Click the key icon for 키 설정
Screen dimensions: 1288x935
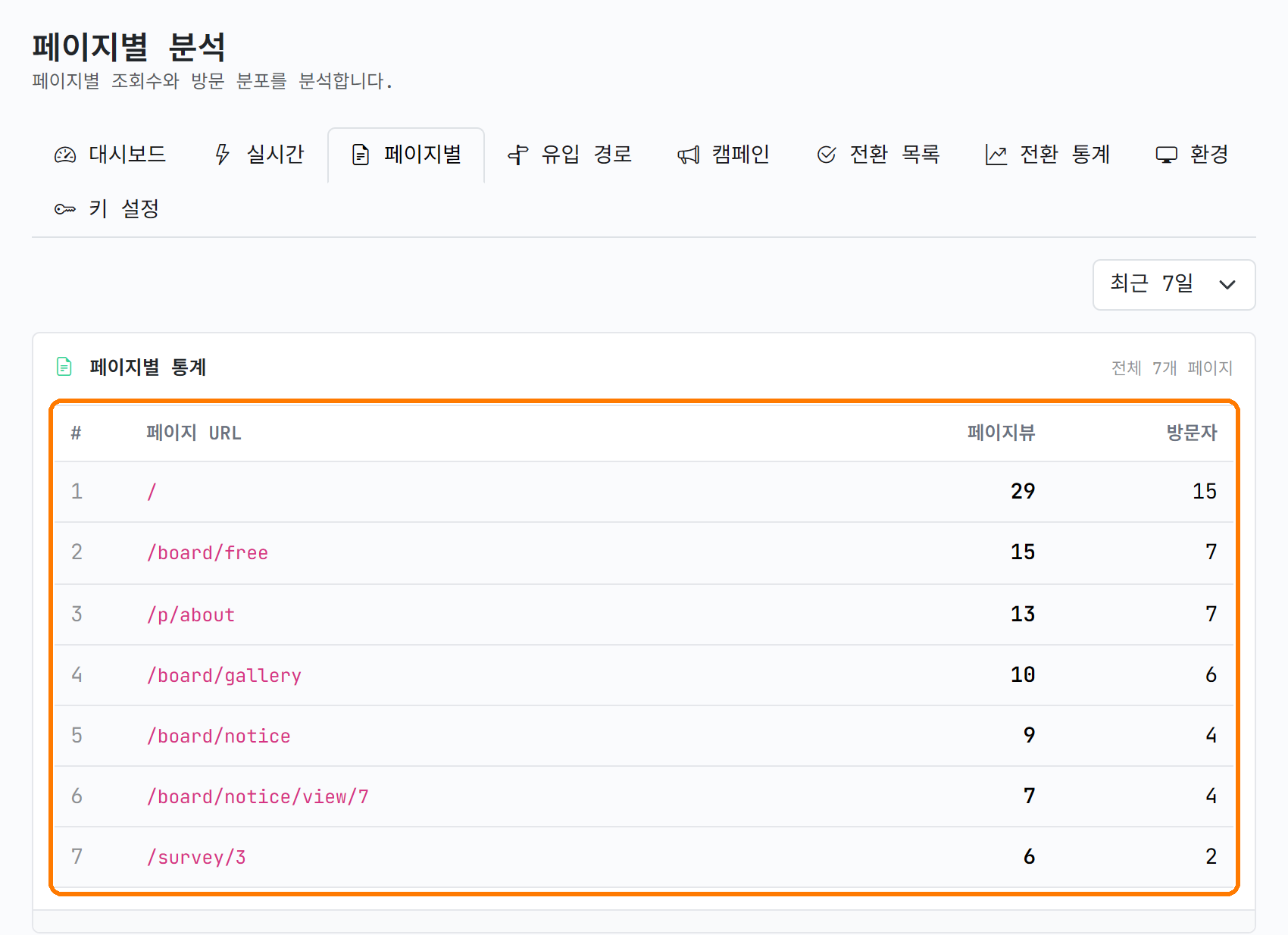(x=65, y=209)
